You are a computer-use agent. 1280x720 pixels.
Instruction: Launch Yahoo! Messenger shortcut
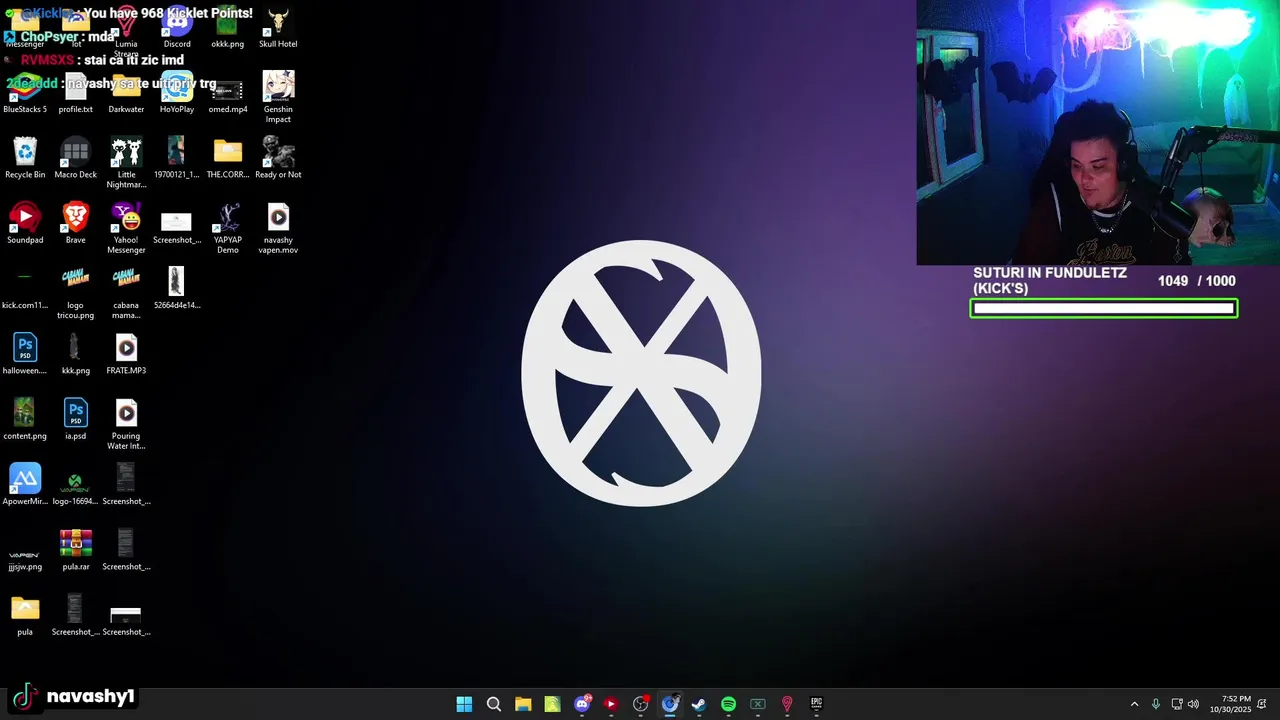(126, 228)
